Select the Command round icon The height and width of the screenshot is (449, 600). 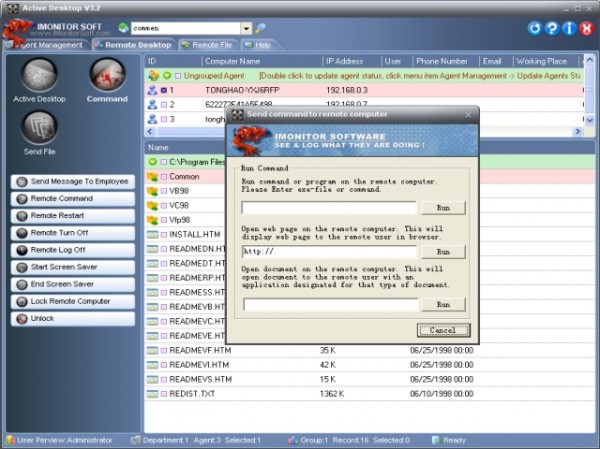(107, 75)
